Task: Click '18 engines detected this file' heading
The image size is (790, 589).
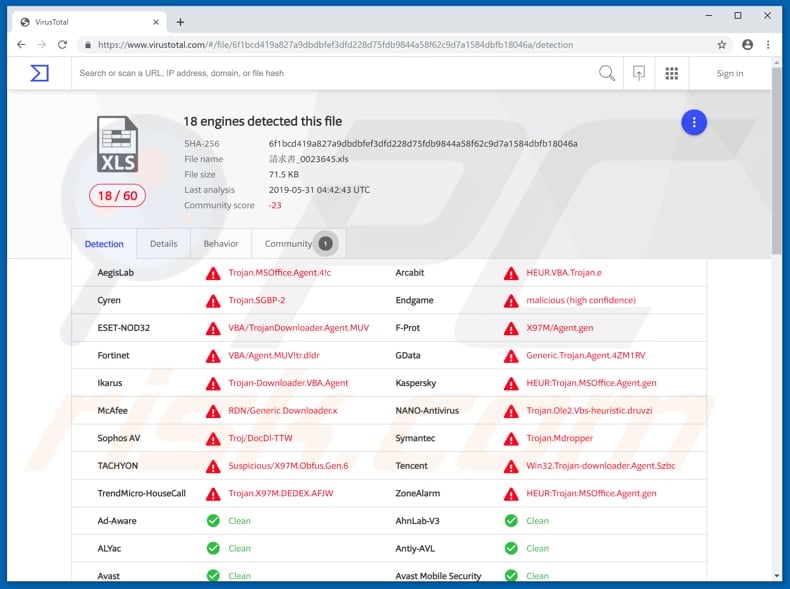Action: point(262,121)
